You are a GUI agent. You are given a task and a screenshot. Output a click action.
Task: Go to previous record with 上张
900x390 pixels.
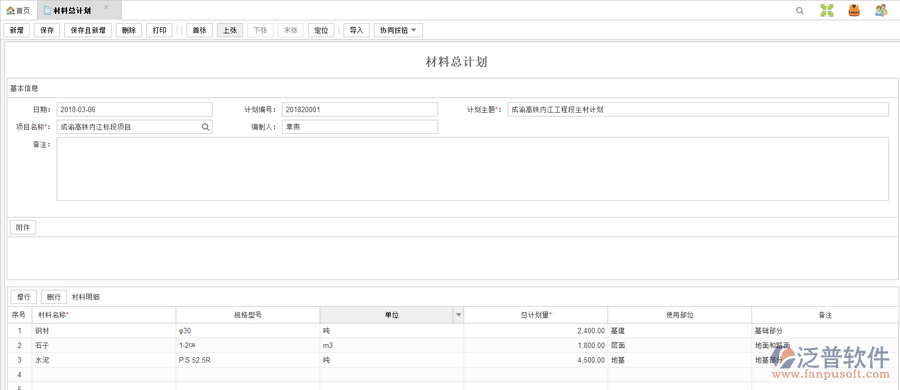[230, 30]
